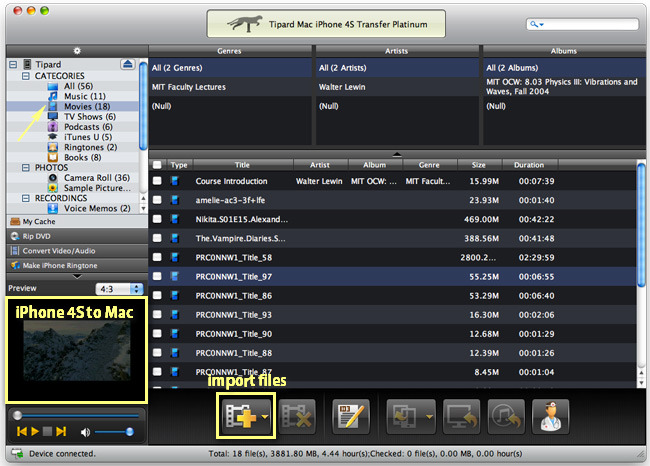Click the eject device icon beside Tipard
650x466 pixels.
click(128, 64)
